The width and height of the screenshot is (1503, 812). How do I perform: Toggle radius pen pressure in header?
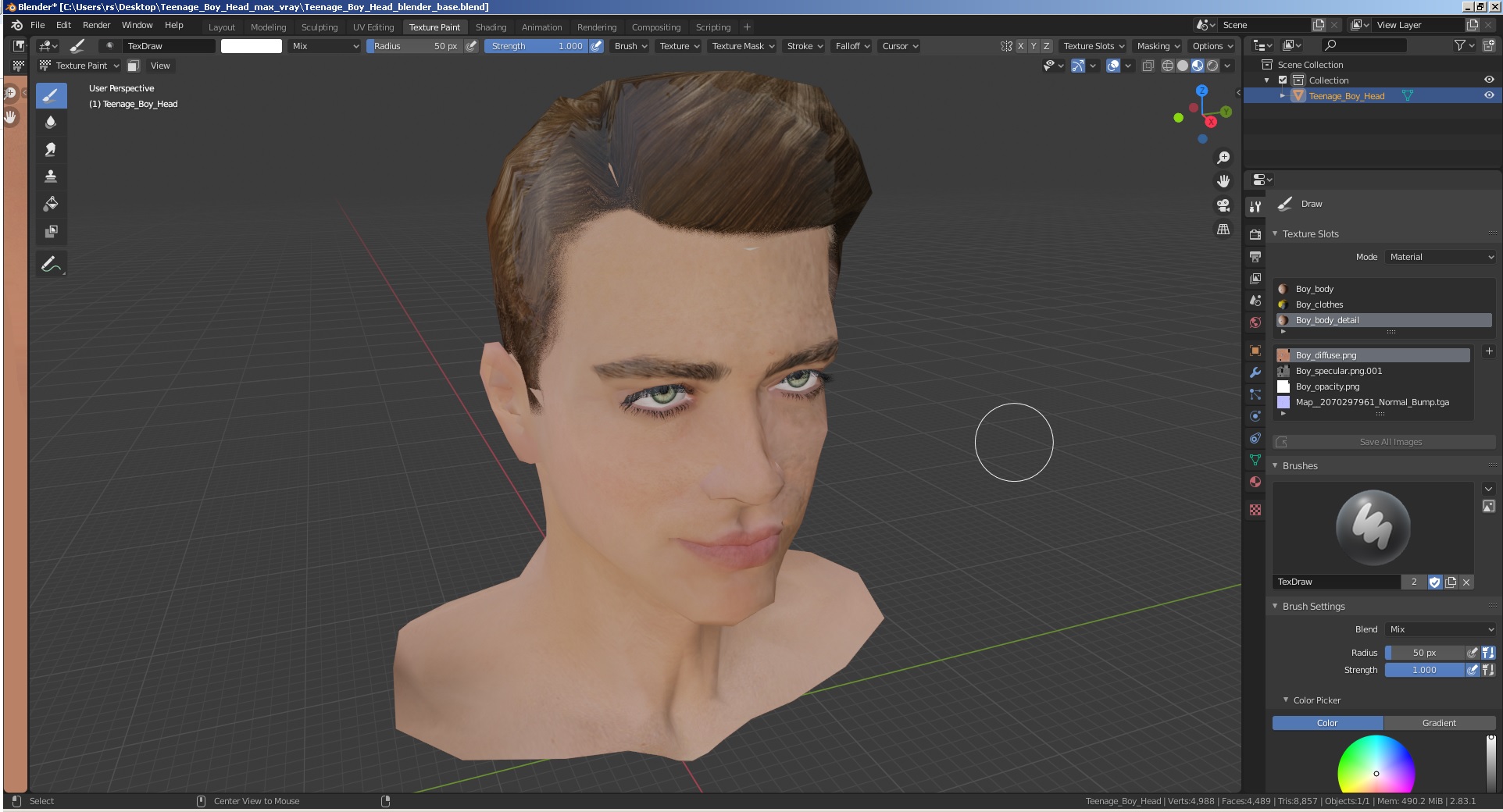click(x=471, y=46)
